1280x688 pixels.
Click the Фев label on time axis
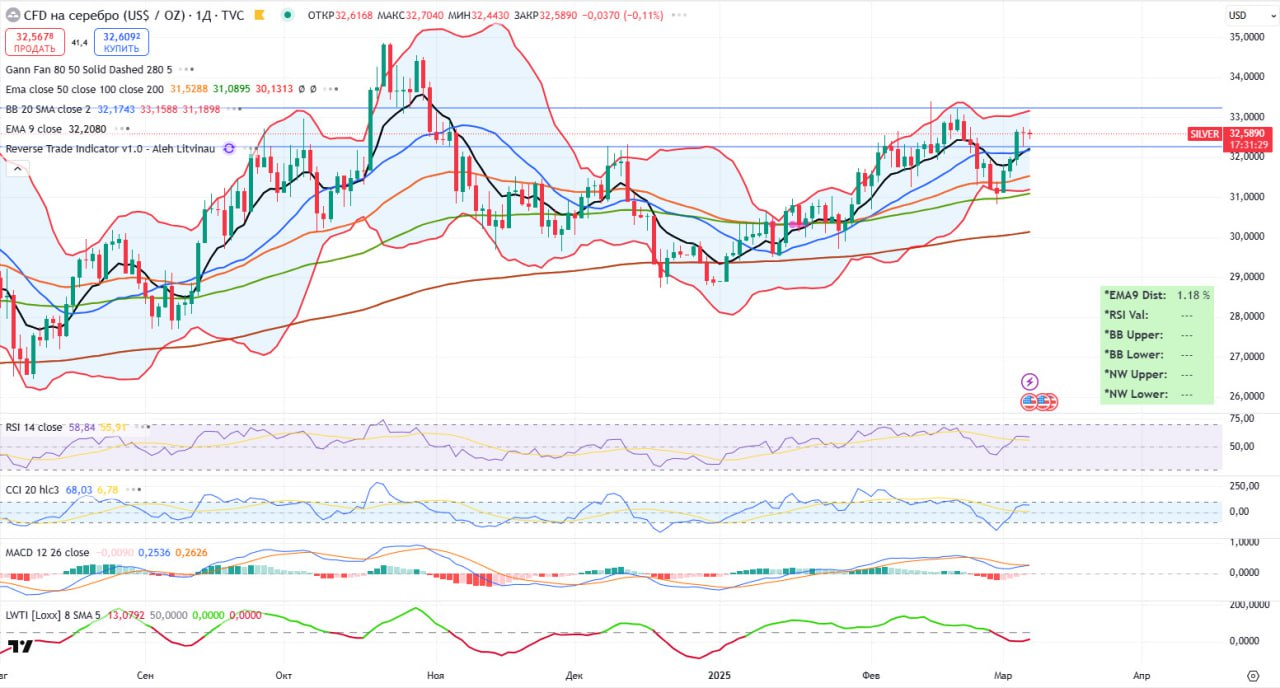coord(869,675)
